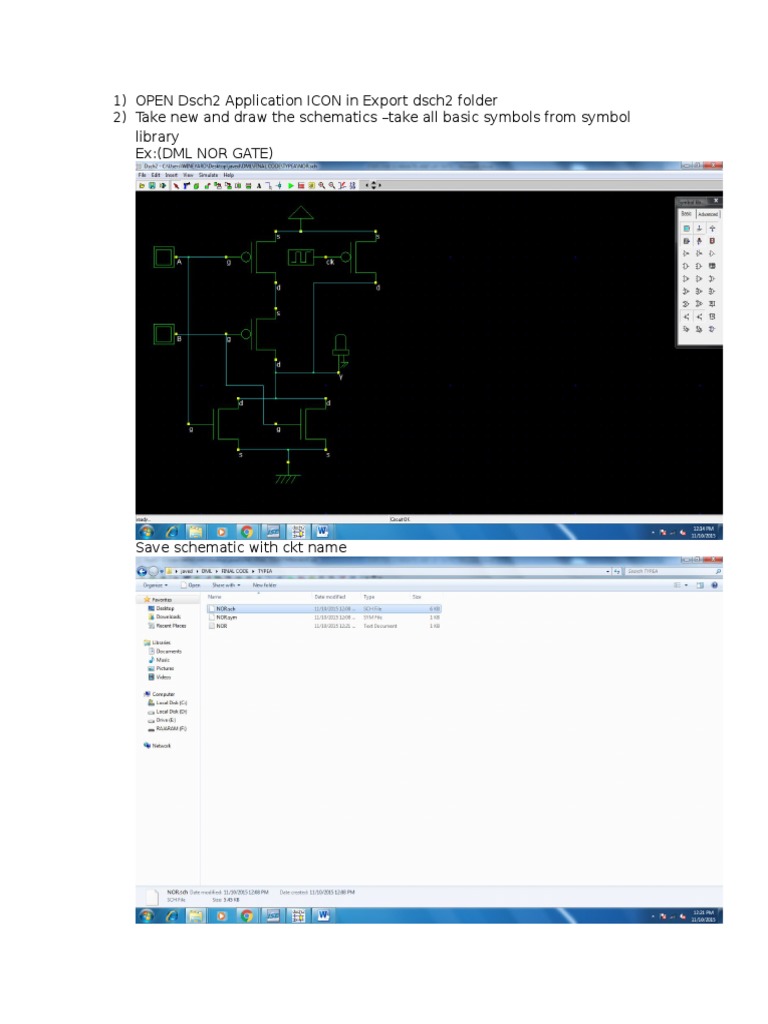Select the Add line wire tool
The width and height of the screenshot is (768, 1024).
point(269,186)
